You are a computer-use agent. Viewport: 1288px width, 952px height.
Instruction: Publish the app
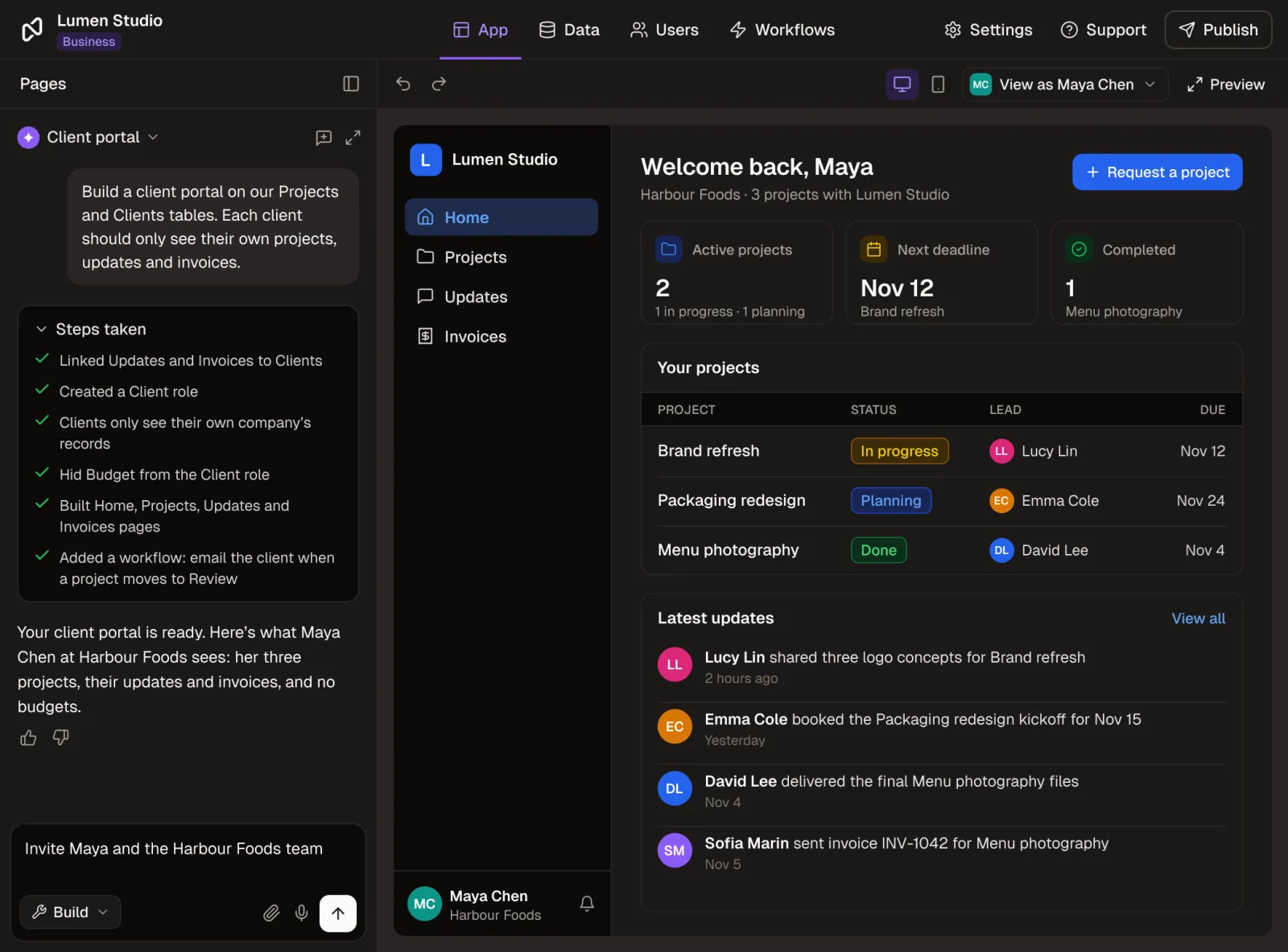(1219, 30)
